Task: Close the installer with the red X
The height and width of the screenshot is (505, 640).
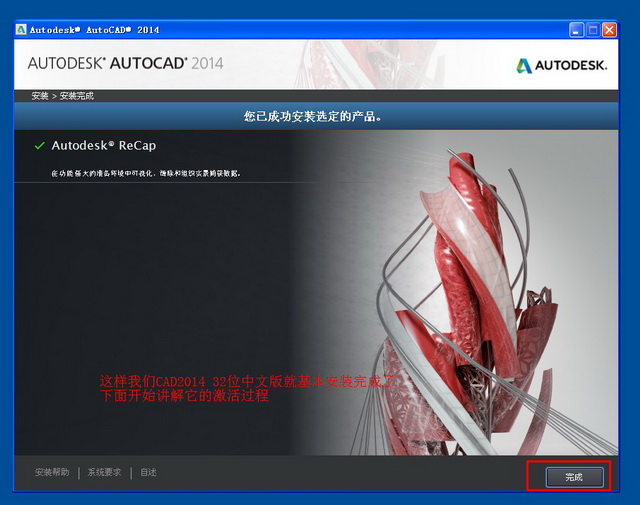Action: coord(609,30)
